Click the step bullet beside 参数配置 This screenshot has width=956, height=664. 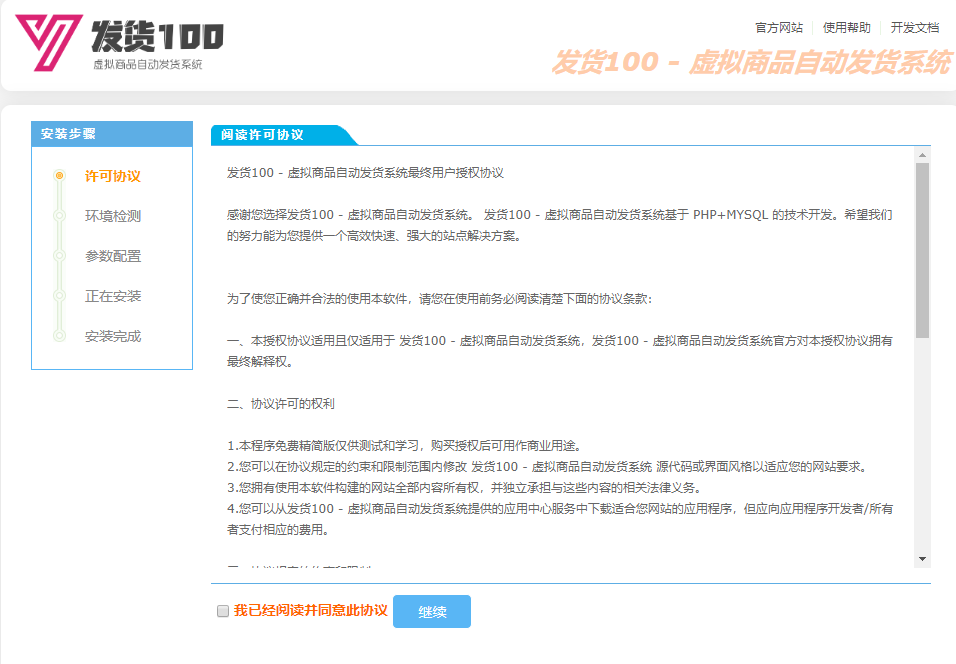pyautogui.click(x=59, y=256)
